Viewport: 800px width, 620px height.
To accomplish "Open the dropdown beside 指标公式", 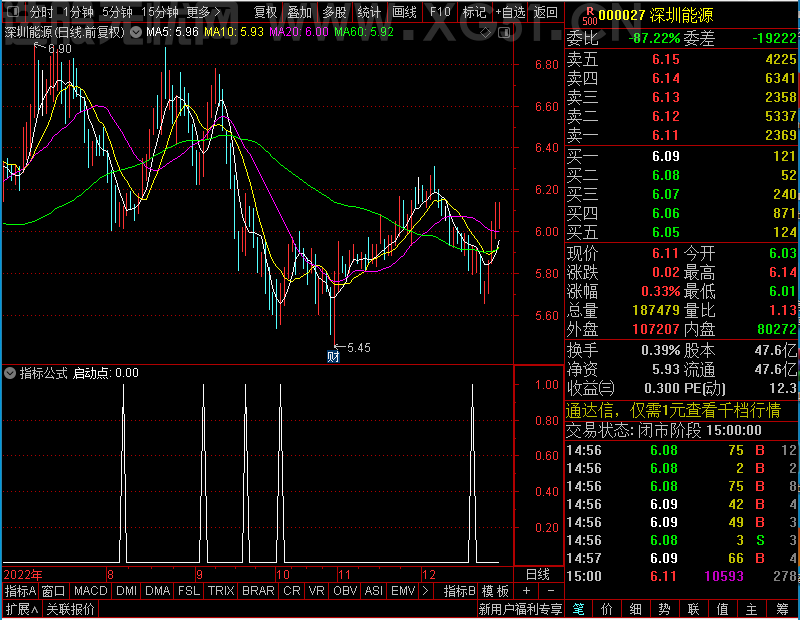I will tap(10, 373).
